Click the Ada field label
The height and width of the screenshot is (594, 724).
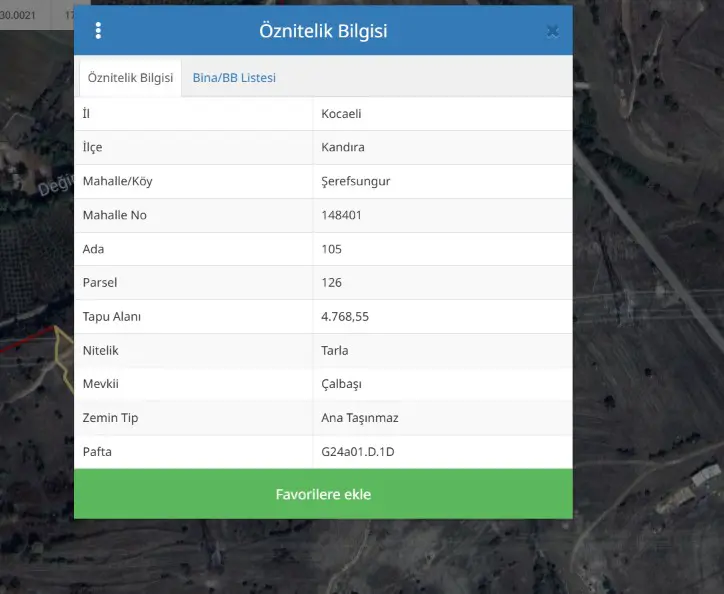(93, 249)
